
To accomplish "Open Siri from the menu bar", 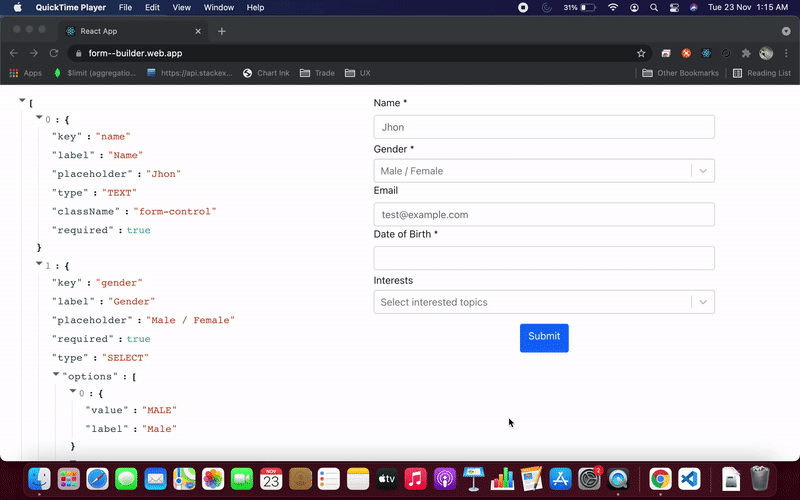I will click(693, 8).
